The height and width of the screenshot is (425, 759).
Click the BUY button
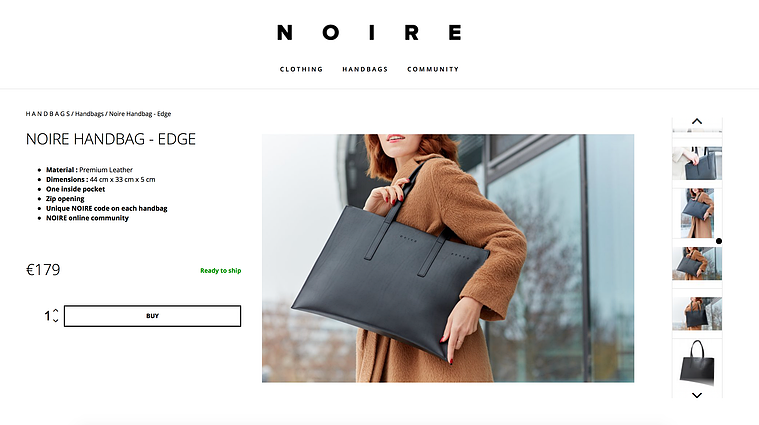tap(152, 316)
